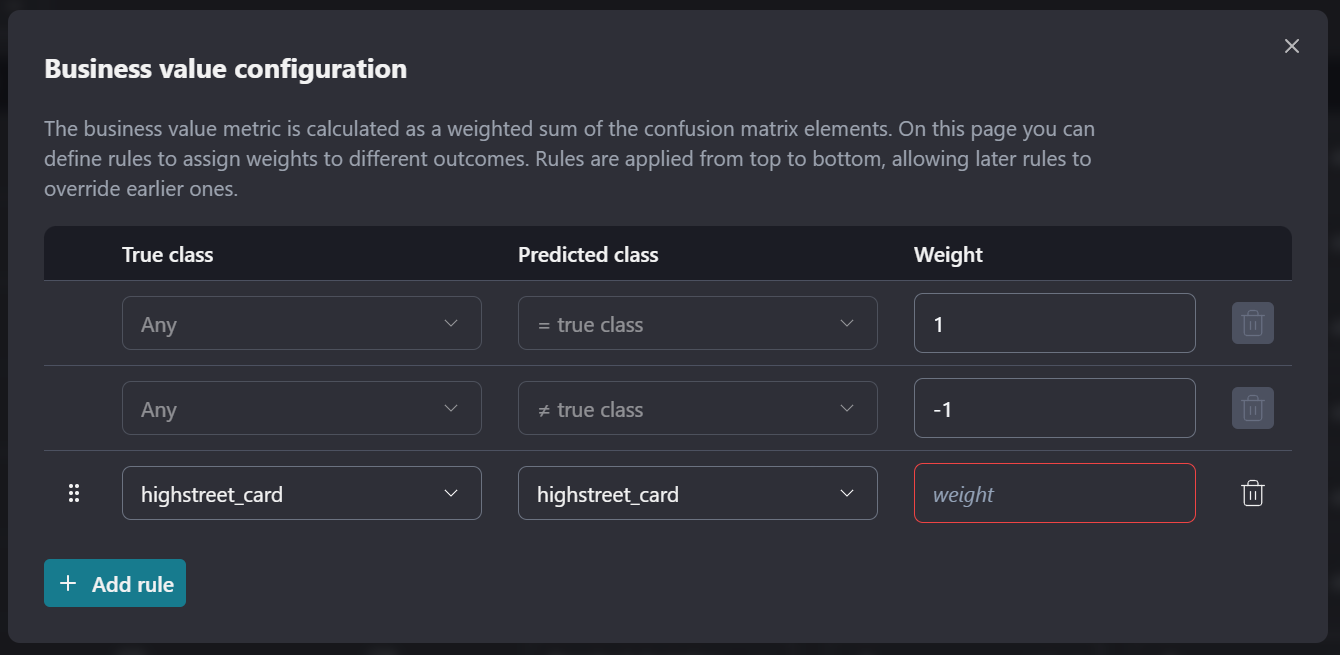
Task: Click the weight field containing -1
Action: pos(1054,408)
